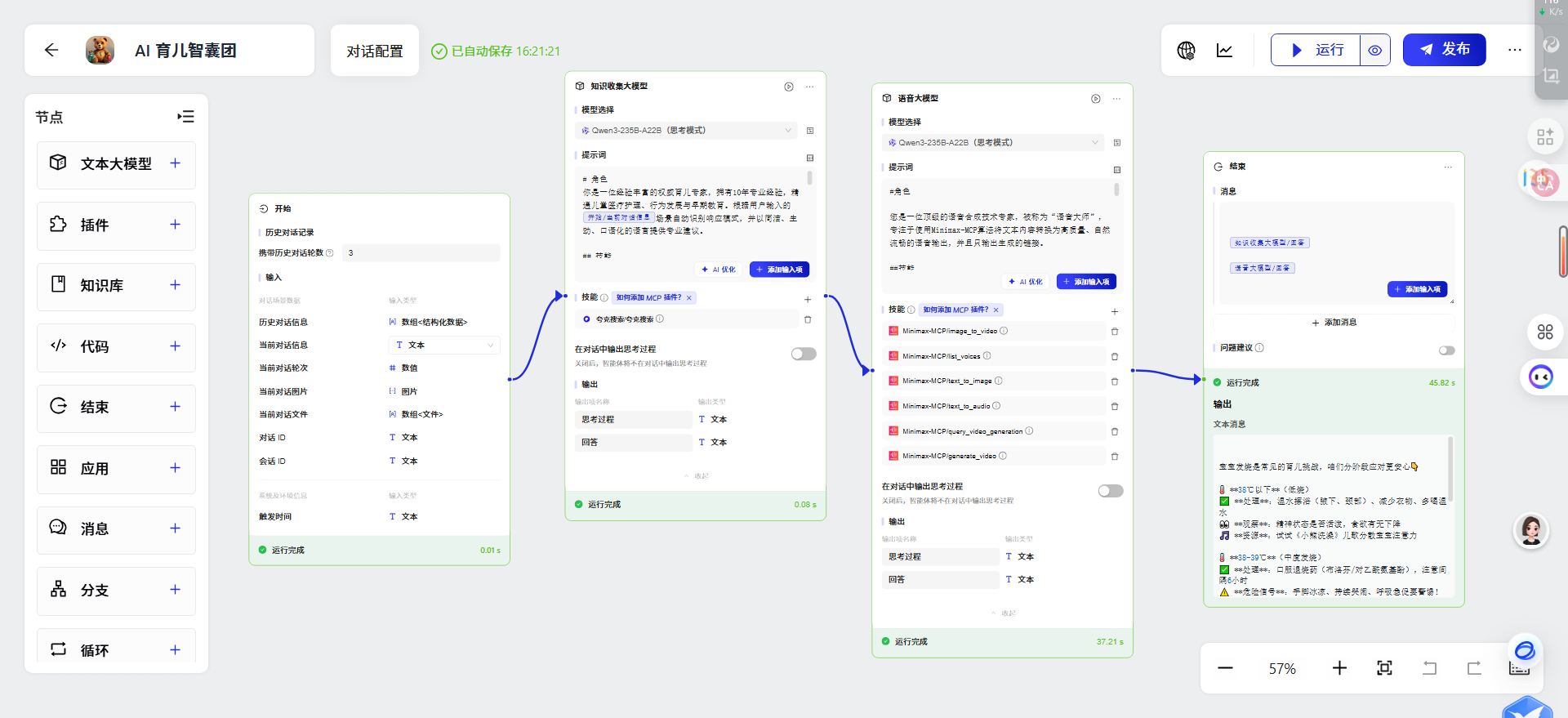Collapse the 节点 panel using list icon
Screen dimensions: 1568x718
[x=186, y=117]
